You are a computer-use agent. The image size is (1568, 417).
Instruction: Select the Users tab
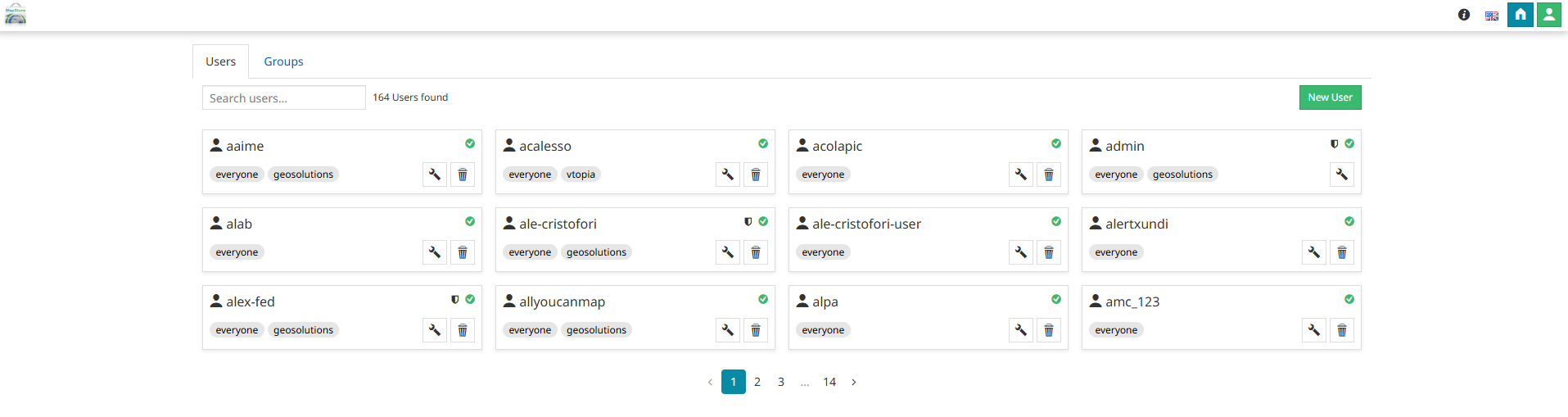(x=220, y=61)
